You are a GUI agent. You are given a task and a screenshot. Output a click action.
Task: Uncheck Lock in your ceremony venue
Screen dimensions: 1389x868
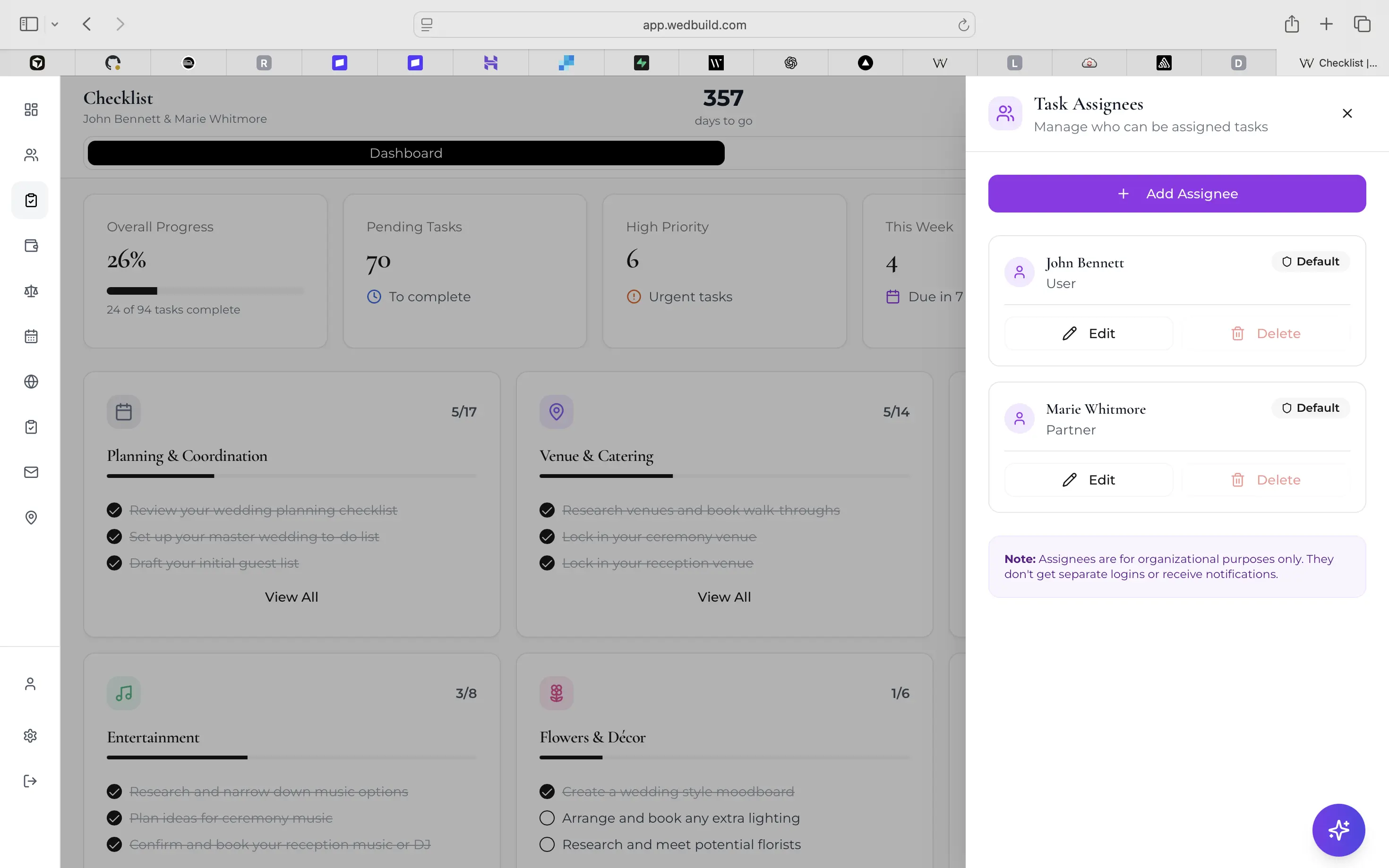coord(547,536)
